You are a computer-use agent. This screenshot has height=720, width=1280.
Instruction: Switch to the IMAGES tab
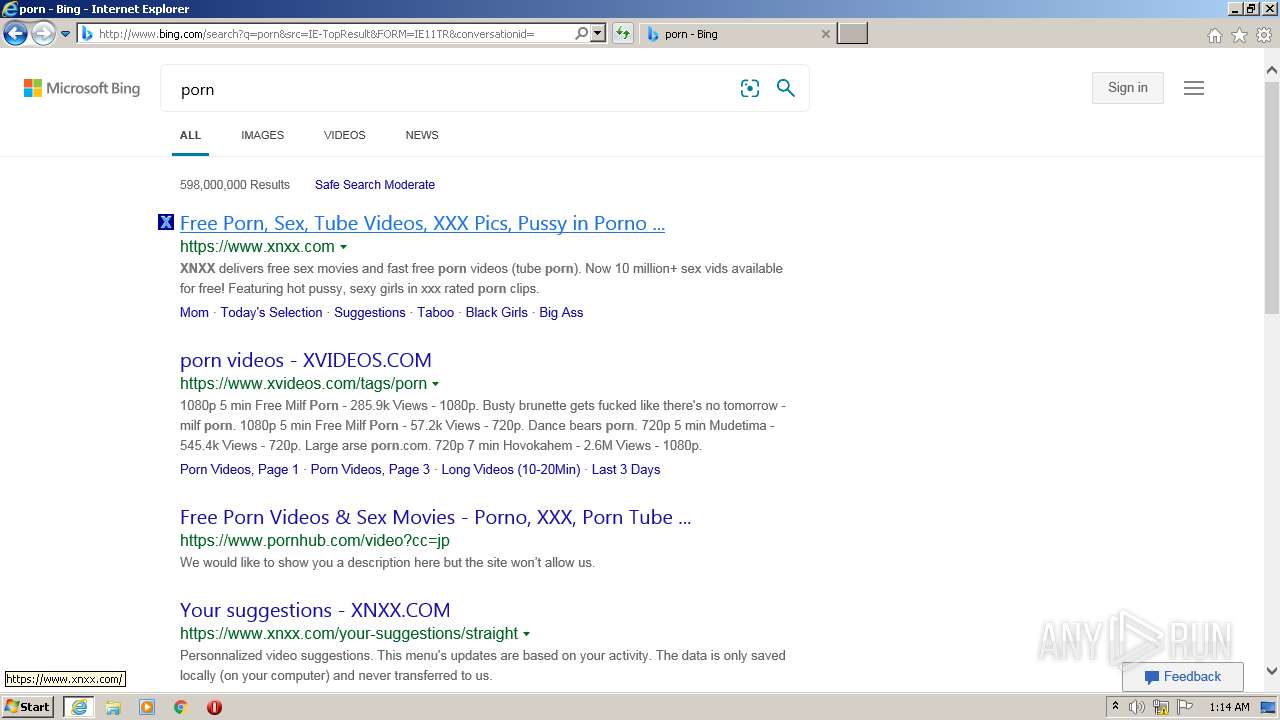(x=262, y=135)
